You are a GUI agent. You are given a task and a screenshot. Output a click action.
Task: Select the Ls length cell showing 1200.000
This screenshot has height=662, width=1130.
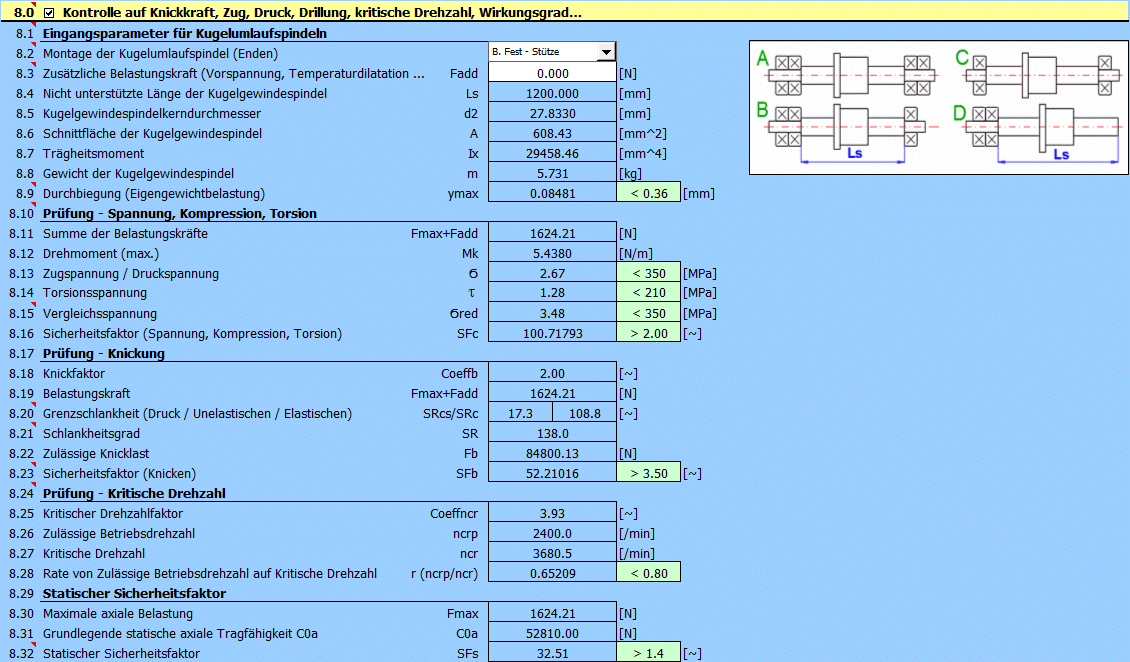(552, 93)
